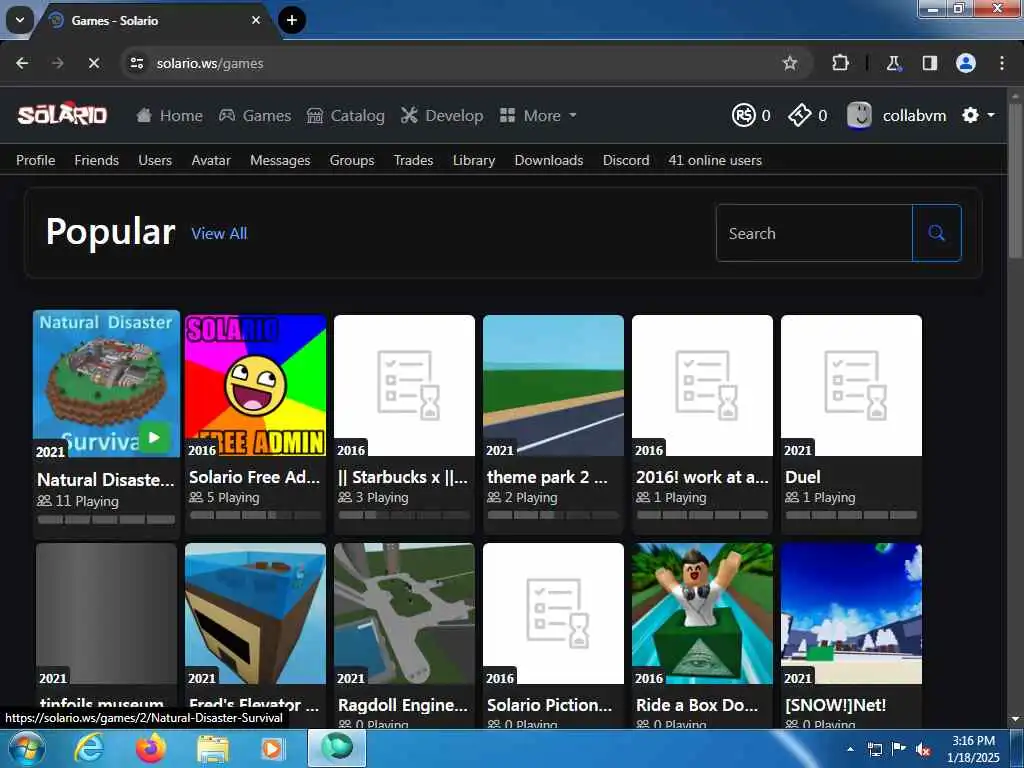This screenshot has width=1024, height=768.
Task: Go back with browser back arrow
Action: (x=22, y=63)
